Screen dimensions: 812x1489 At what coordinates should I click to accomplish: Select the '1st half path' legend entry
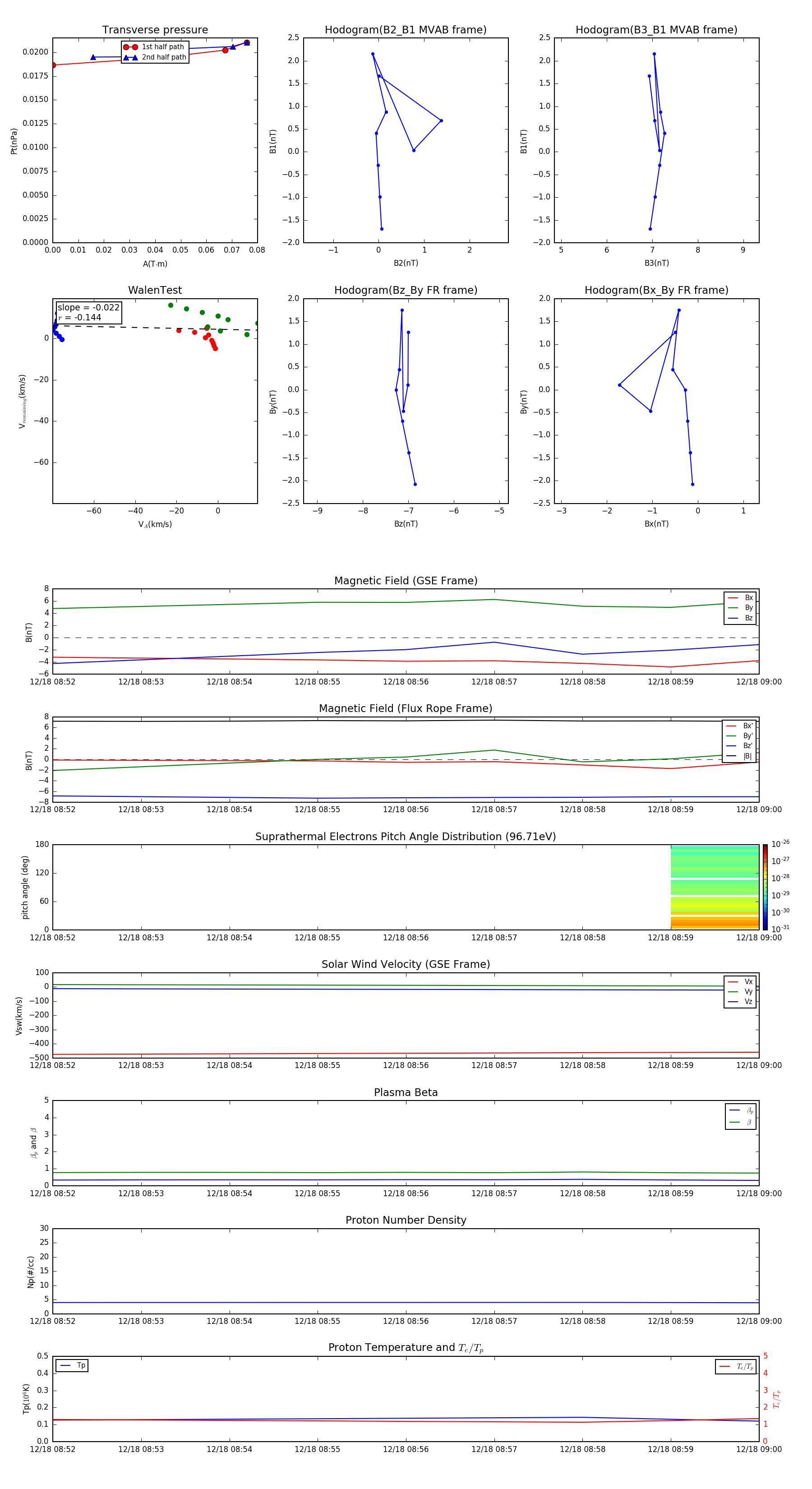154,47
